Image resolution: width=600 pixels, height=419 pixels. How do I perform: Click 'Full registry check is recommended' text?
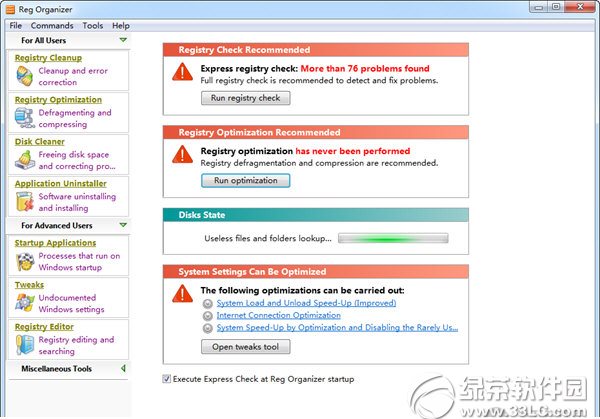click(319, 80)
